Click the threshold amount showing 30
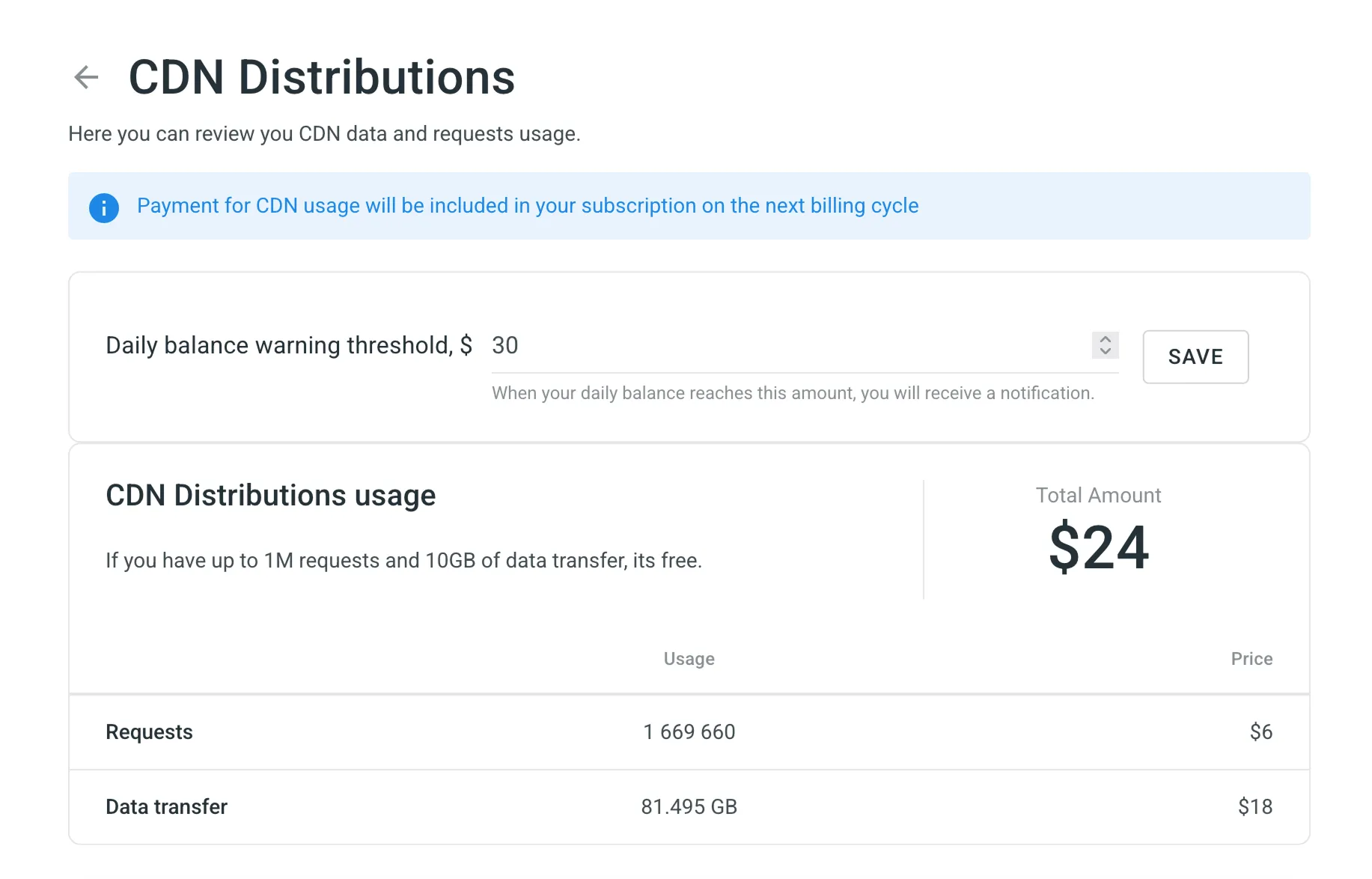 [x=505, y=345]
